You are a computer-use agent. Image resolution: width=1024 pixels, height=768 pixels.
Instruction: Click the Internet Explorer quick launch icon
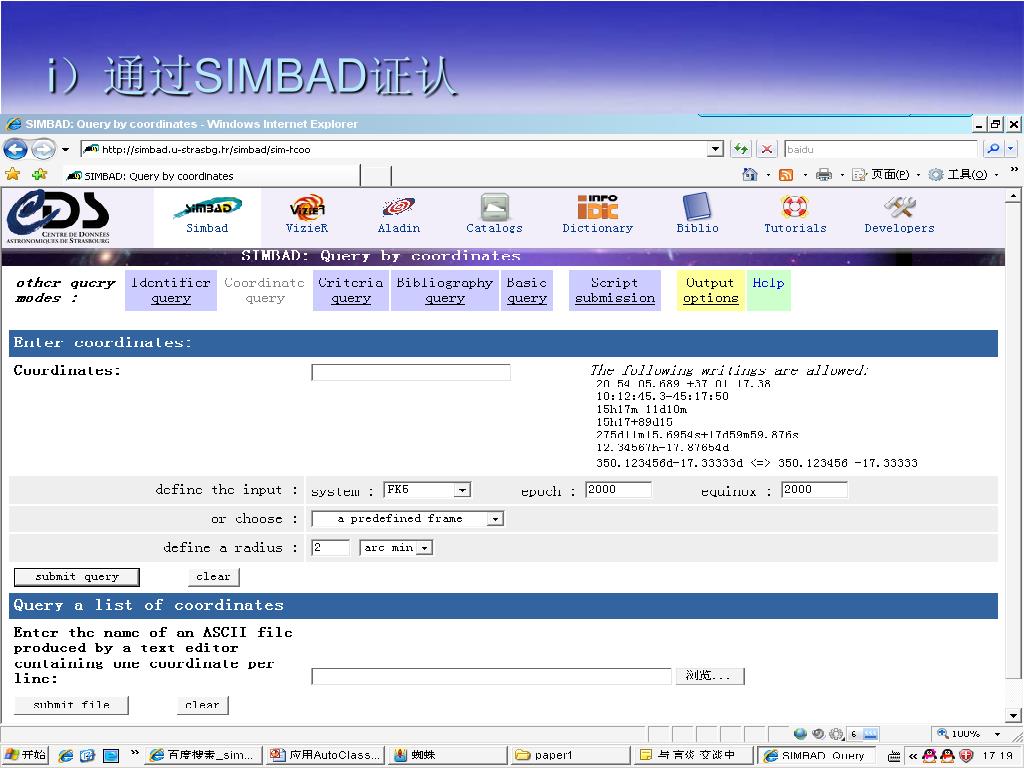tap(65, 756)
